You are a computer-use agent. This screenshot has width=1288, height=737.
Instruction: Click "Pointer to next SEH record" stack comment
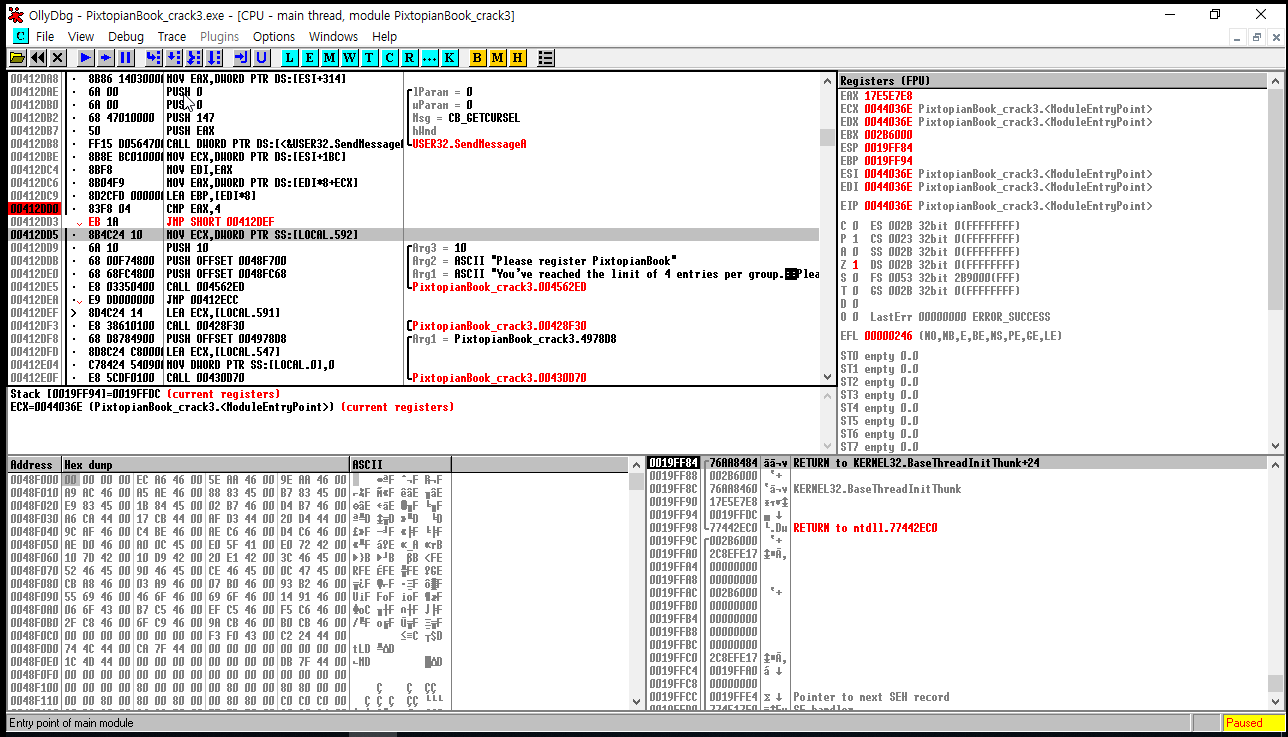871,697
